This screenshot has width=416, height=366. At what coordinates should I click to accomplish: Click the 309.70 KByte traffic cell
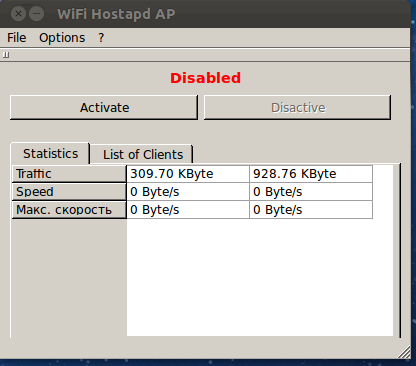188,174
